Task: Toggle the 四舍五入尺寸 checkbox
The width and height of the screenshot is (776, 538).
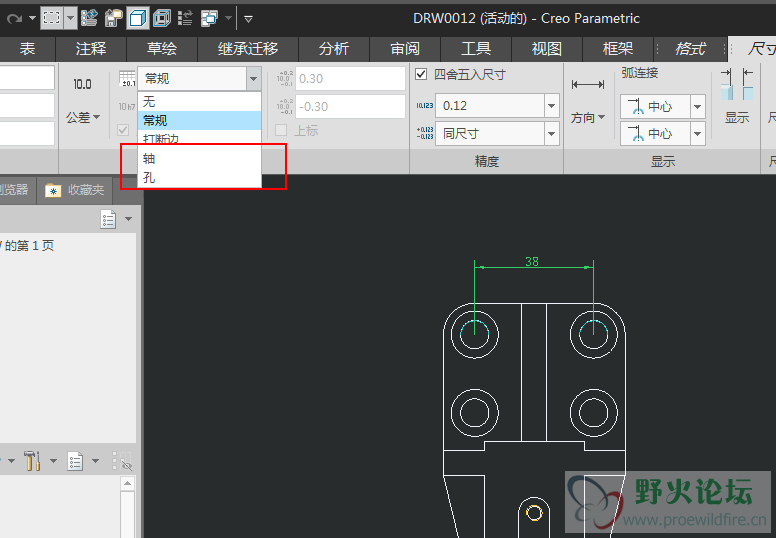Action: pos(421,74)
